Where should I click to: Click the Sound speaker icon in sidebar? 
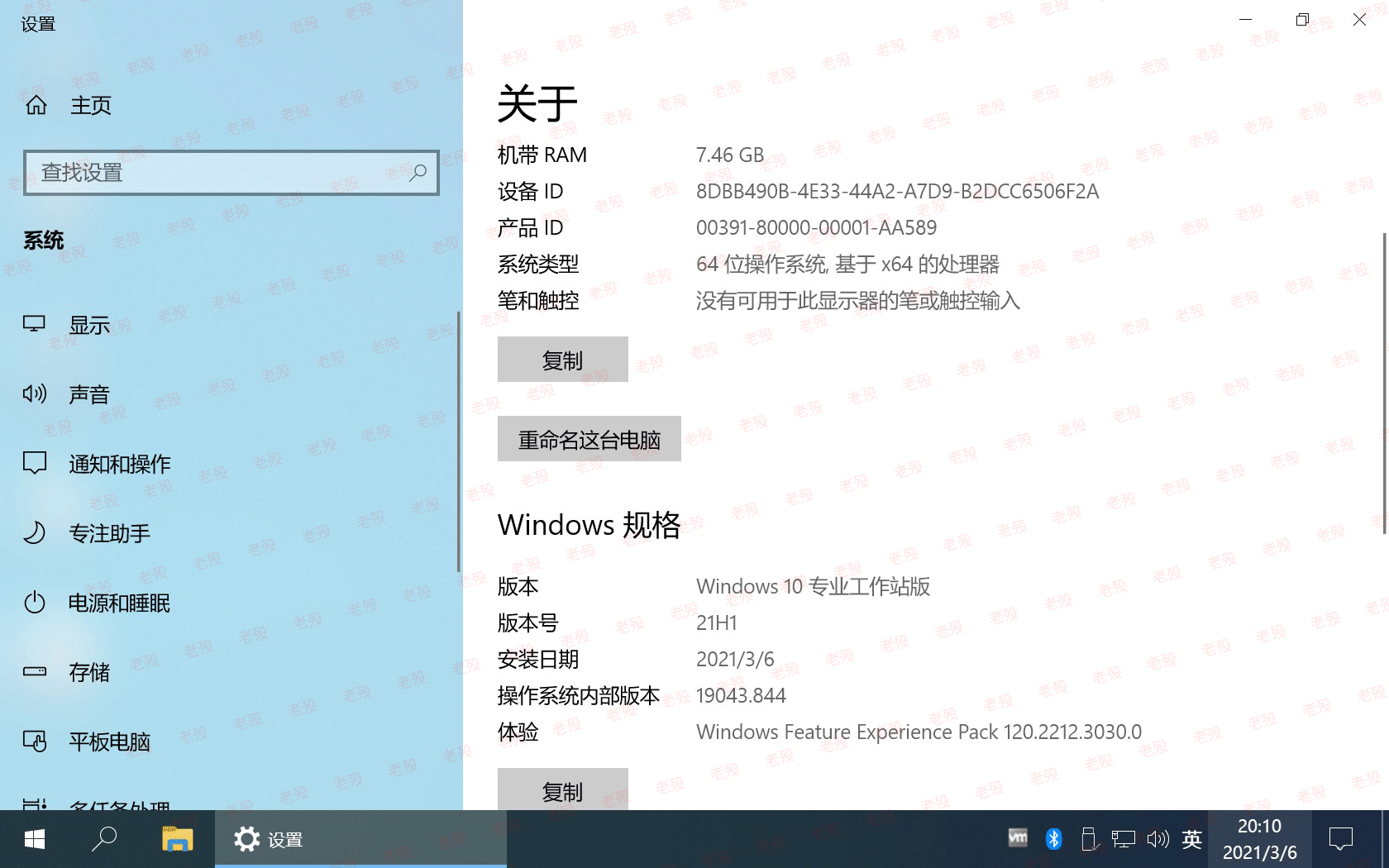point(34,393)
